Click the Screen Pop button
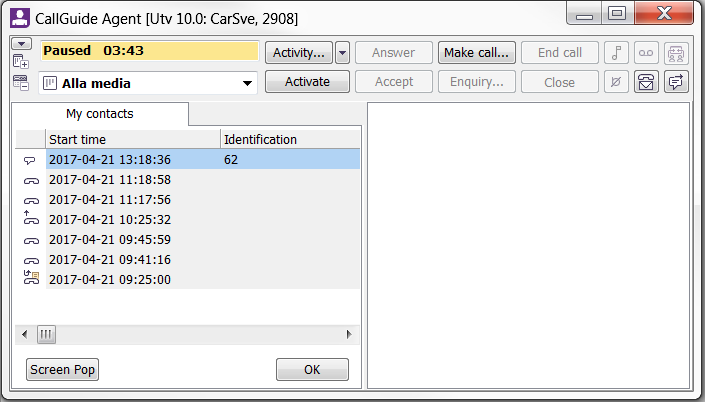Viewport: 705px width, 402px height. 62,370
